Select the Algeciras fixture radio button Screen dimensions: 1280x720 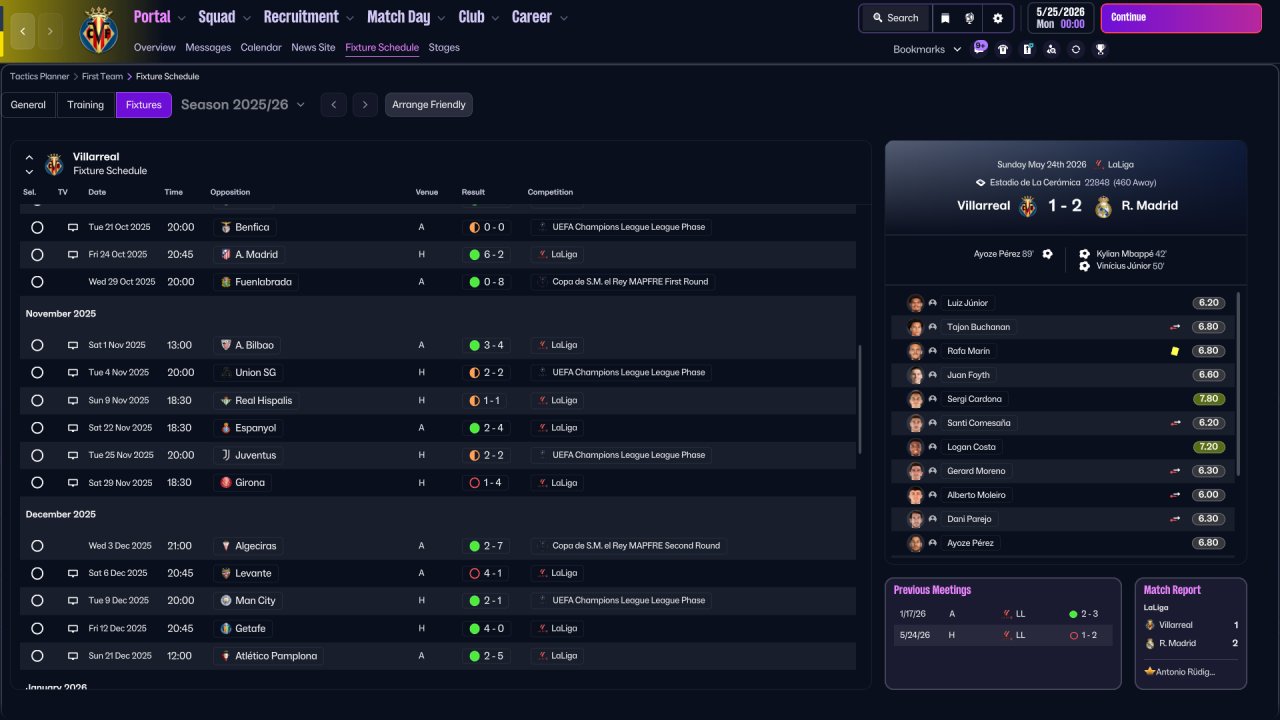[x=37, y=546]
